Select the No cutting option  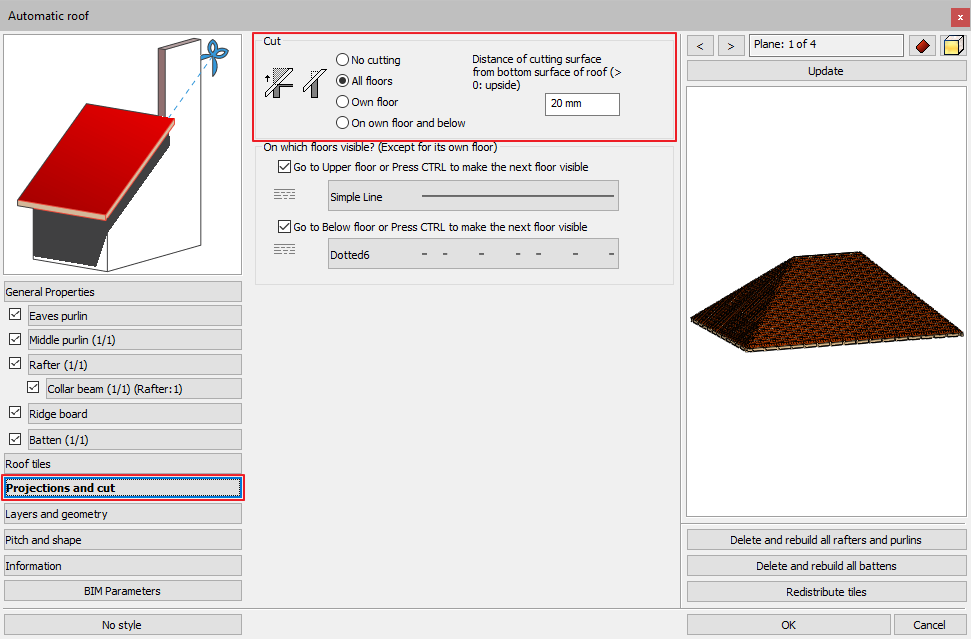click(343, 60)
